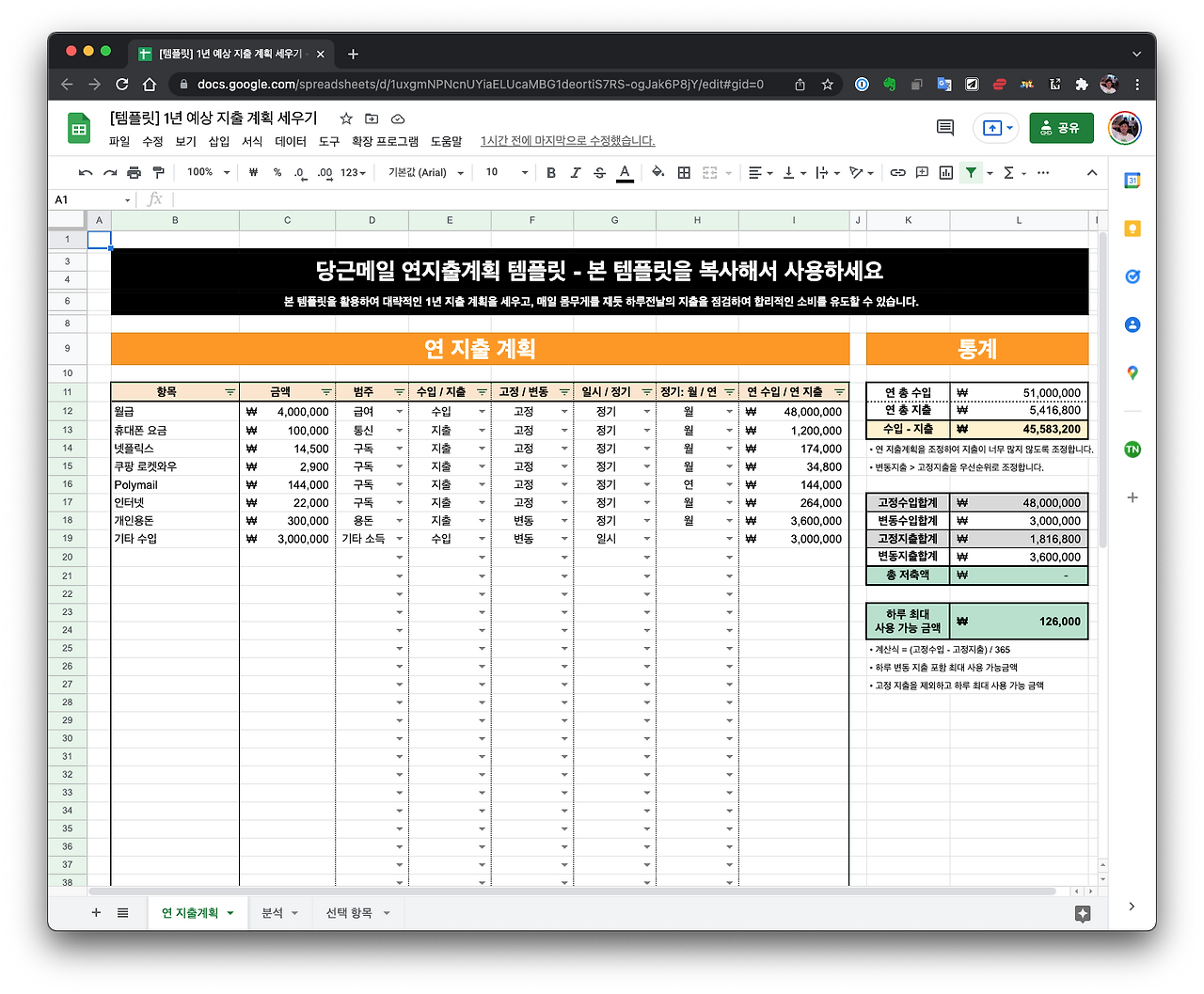Open Google Calendar in the side panel

coord(1133,181)
